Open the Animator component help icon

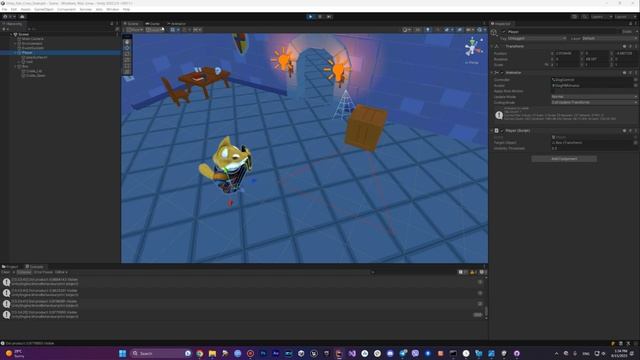624,73
